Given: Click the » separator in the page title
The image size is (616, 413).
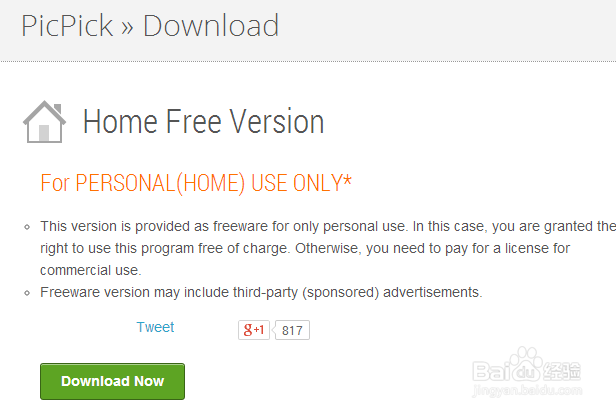Looking at the screenshot, I should (x=127, y=28).
